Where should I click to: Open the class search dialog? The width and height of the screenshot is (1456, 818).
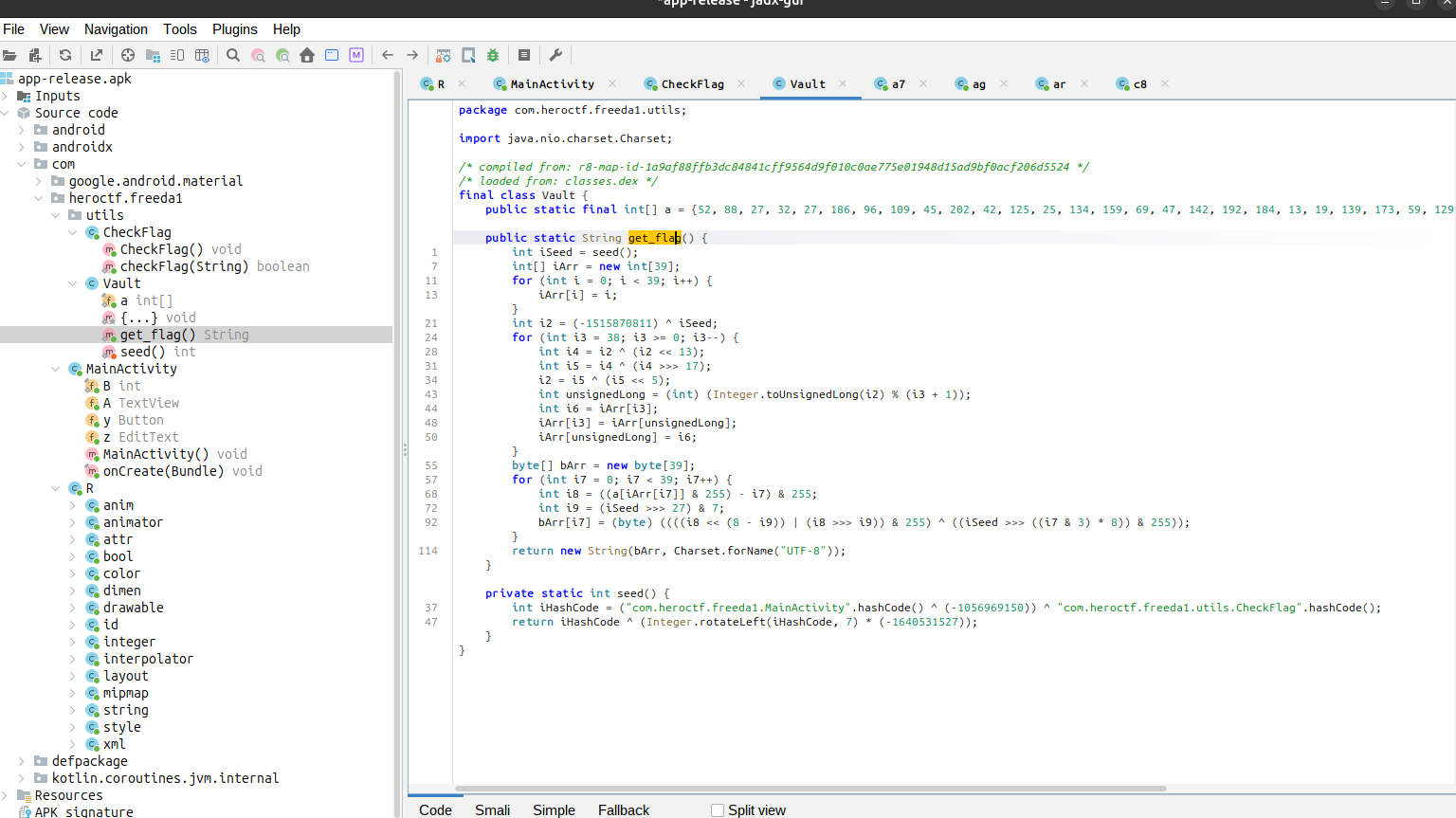click(258, 54)
